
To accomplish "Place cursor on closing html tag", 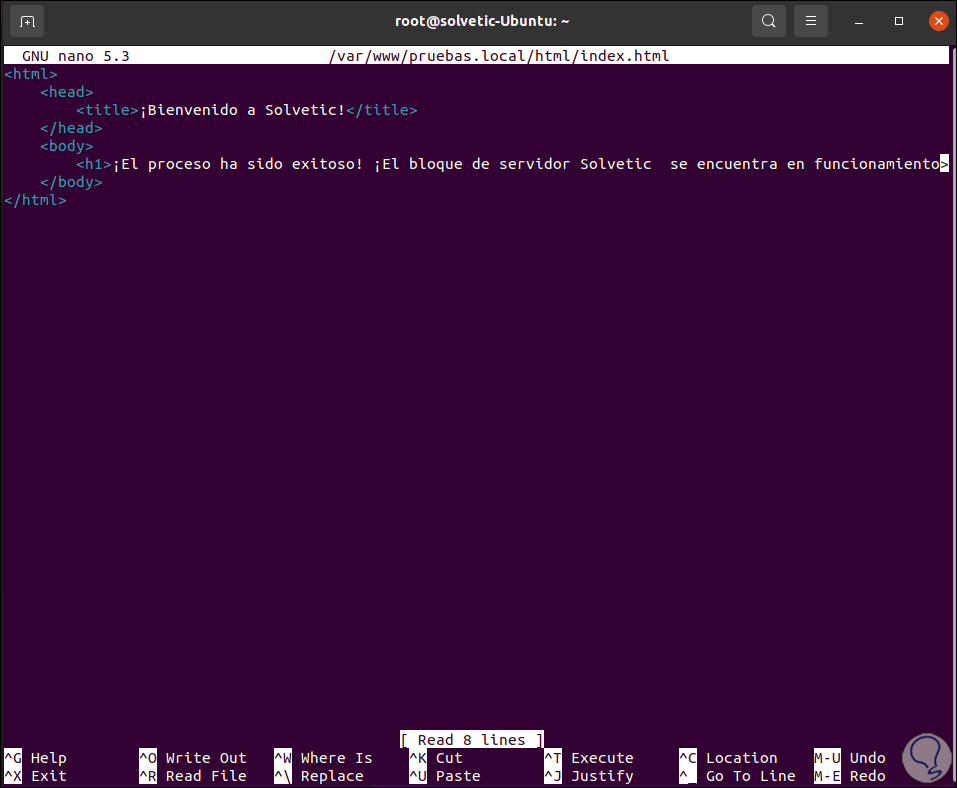I will pyautogui.click(x=35, y=200).
